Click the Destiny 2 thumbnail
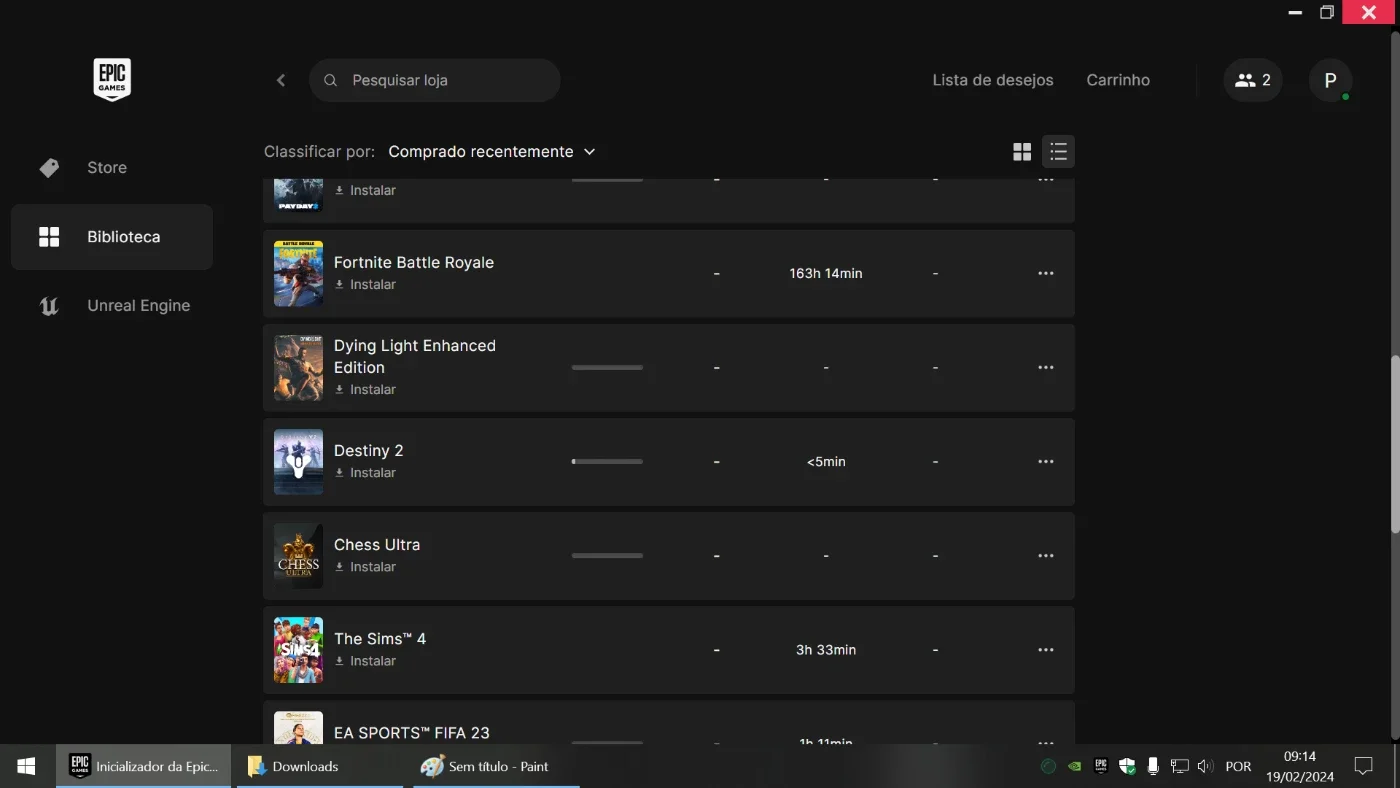This screenshot has width=1400, height=788. (298, 461)
